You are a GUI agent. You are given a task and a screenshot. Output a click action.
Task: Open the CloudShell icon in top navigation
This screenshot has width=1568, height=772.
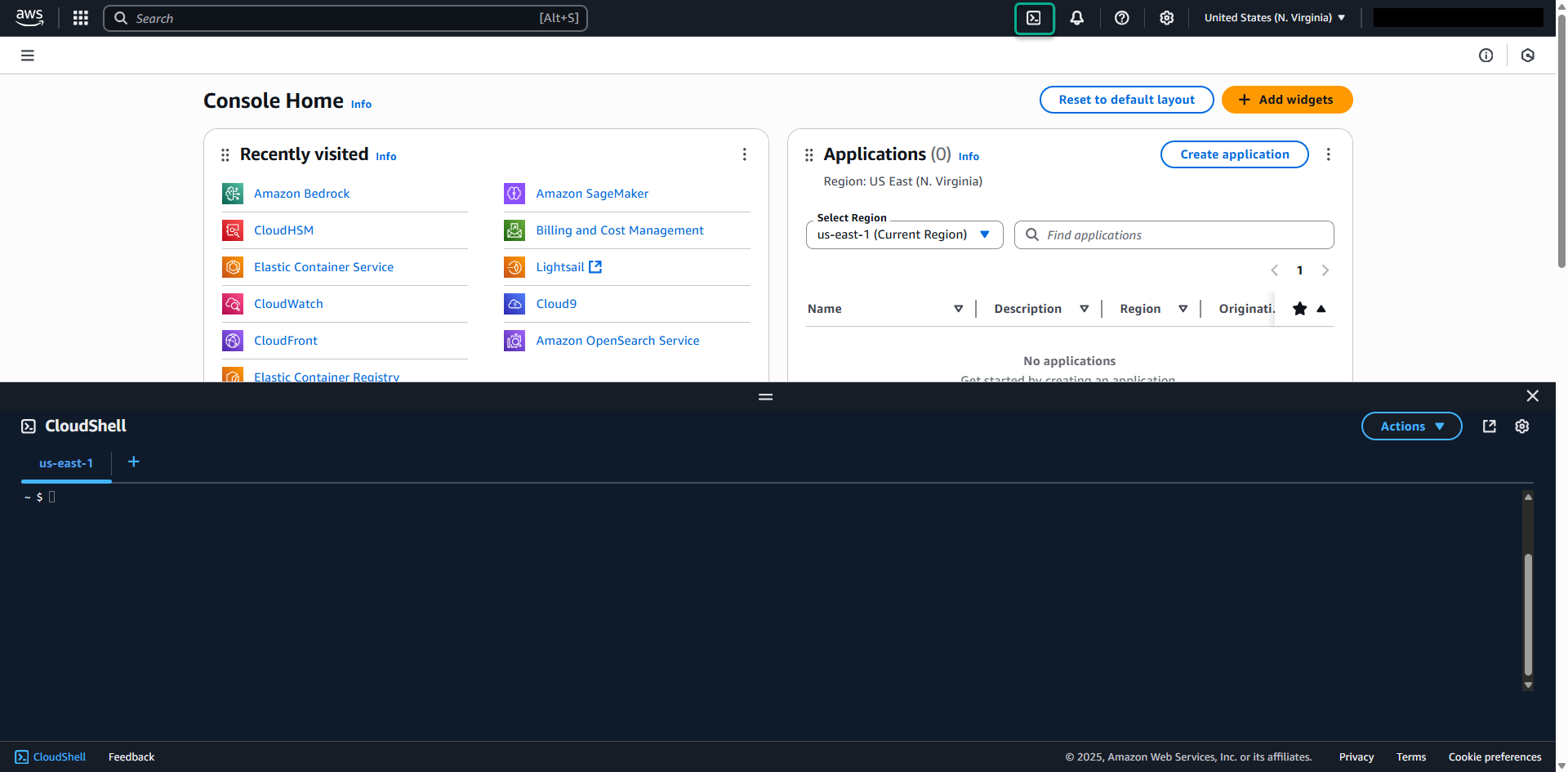[x=1034, y=18]
